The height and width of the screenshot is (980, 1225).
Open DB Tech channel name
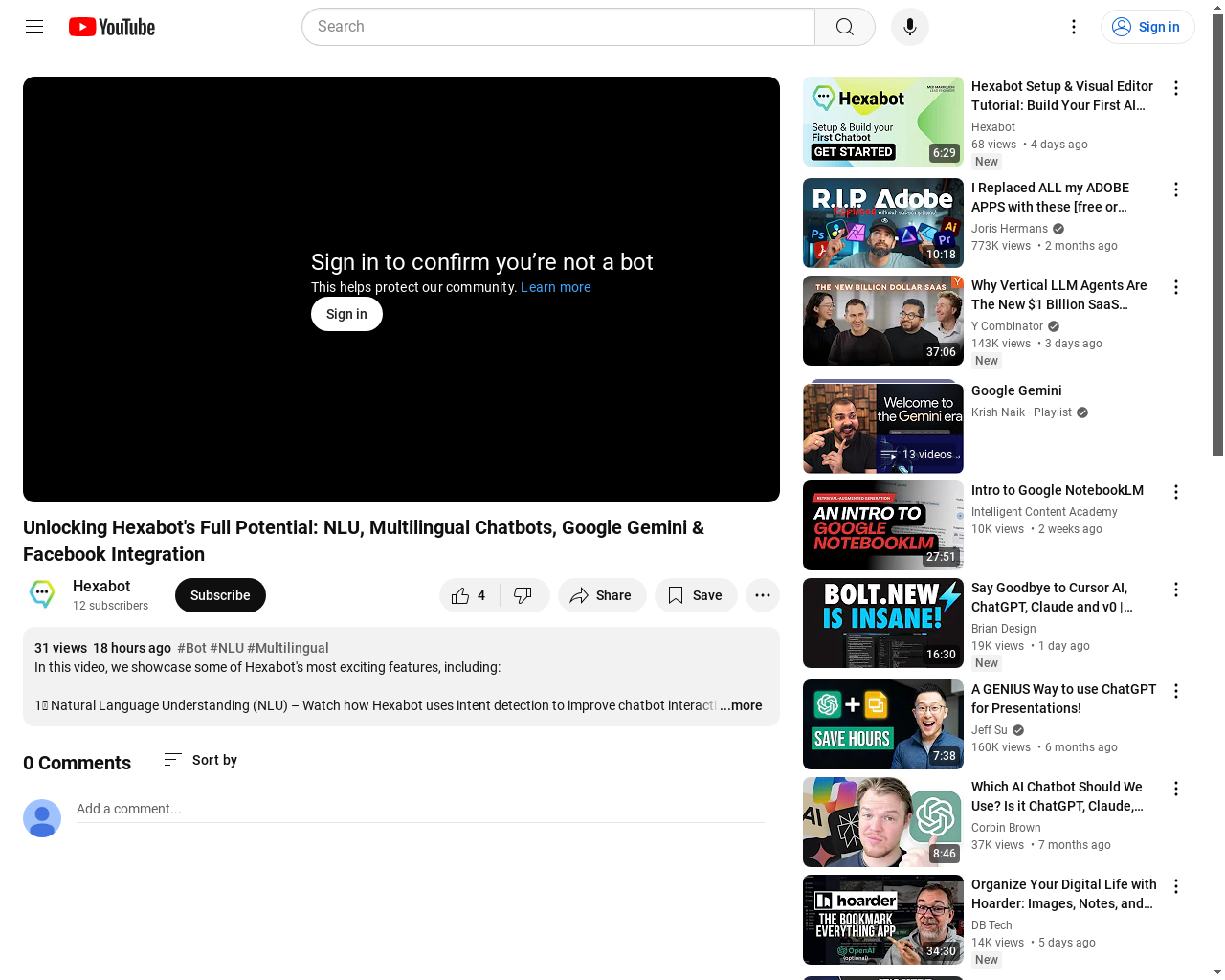point(991,925)
